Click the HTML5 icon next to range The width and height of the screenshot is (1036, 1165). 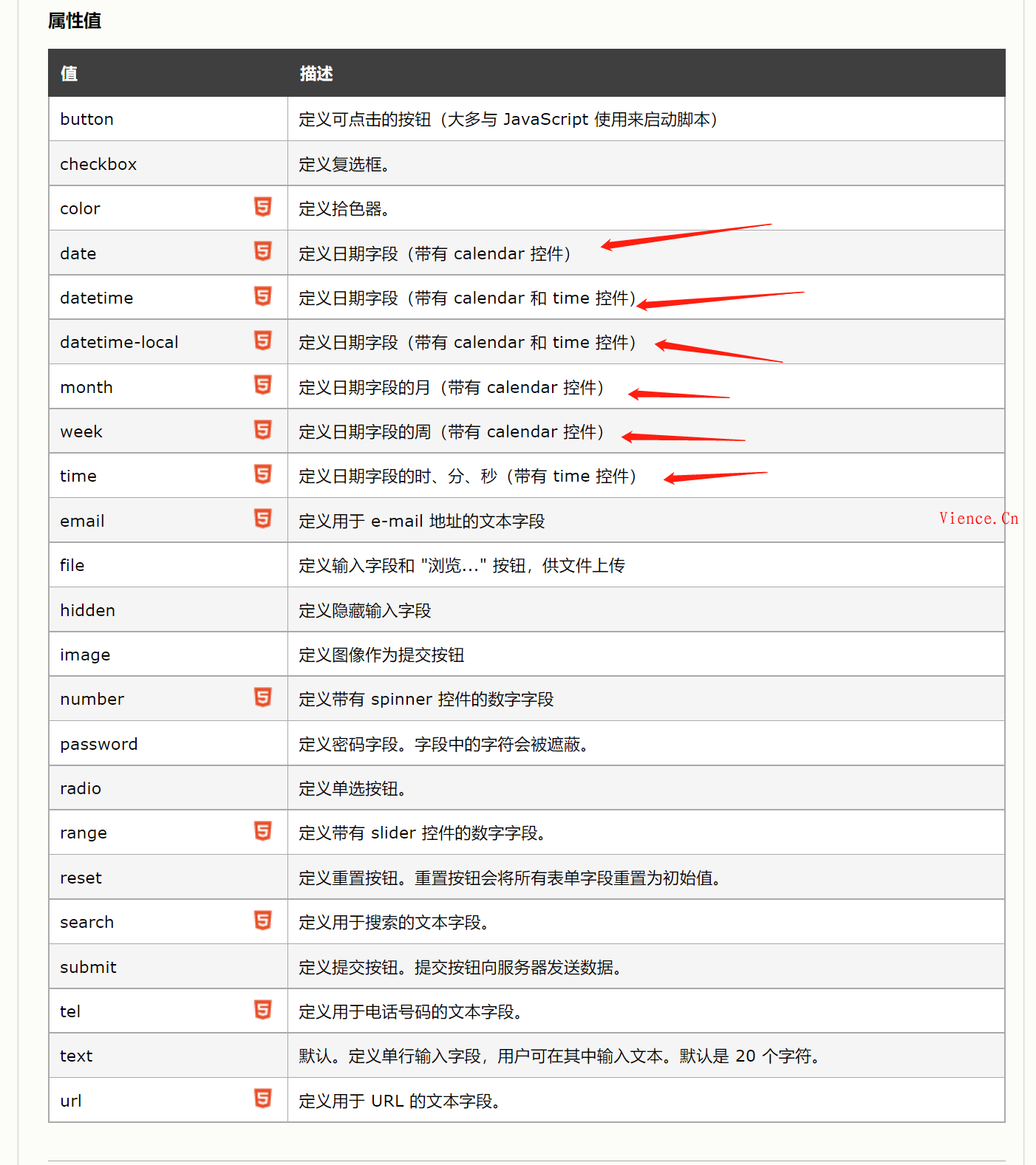click(262, 831)
